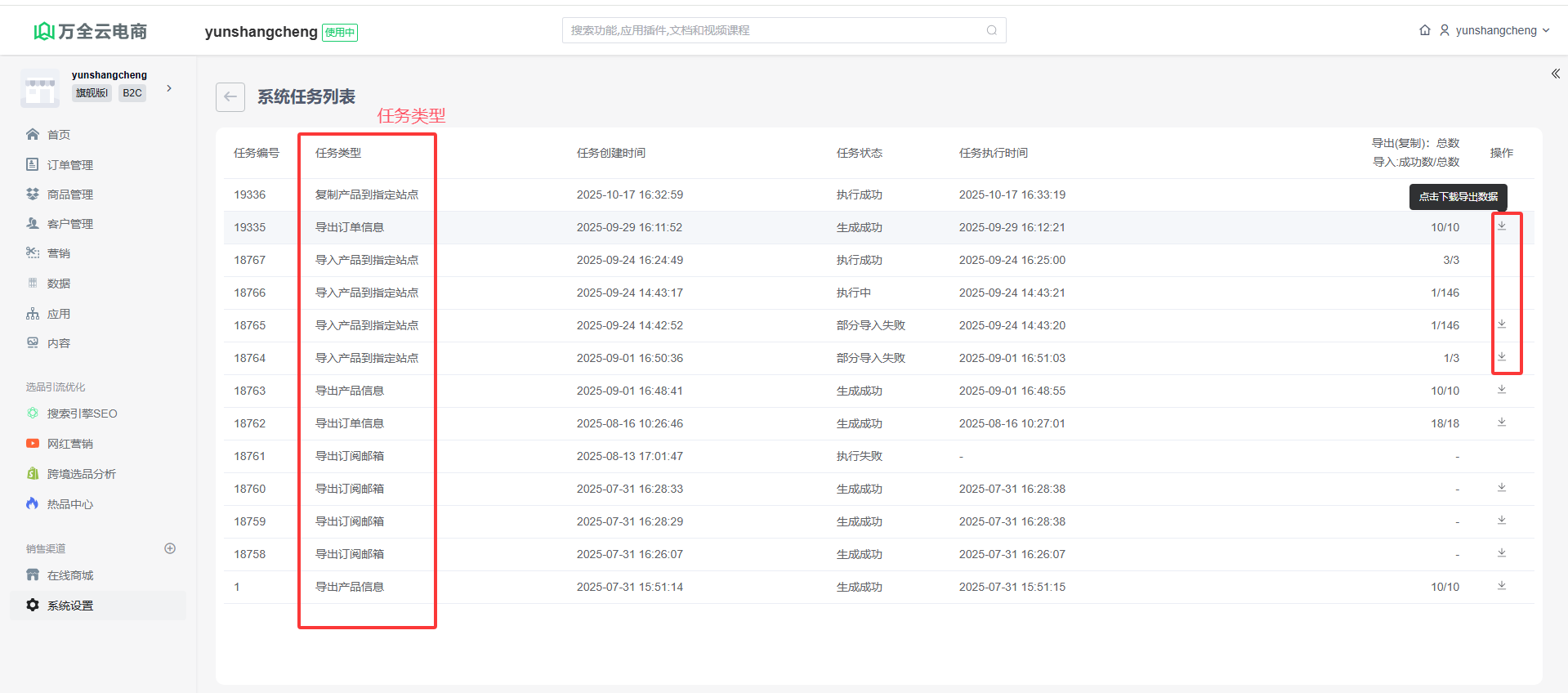
Task: Download exported file for task 18762
Action: (1502, 423)
